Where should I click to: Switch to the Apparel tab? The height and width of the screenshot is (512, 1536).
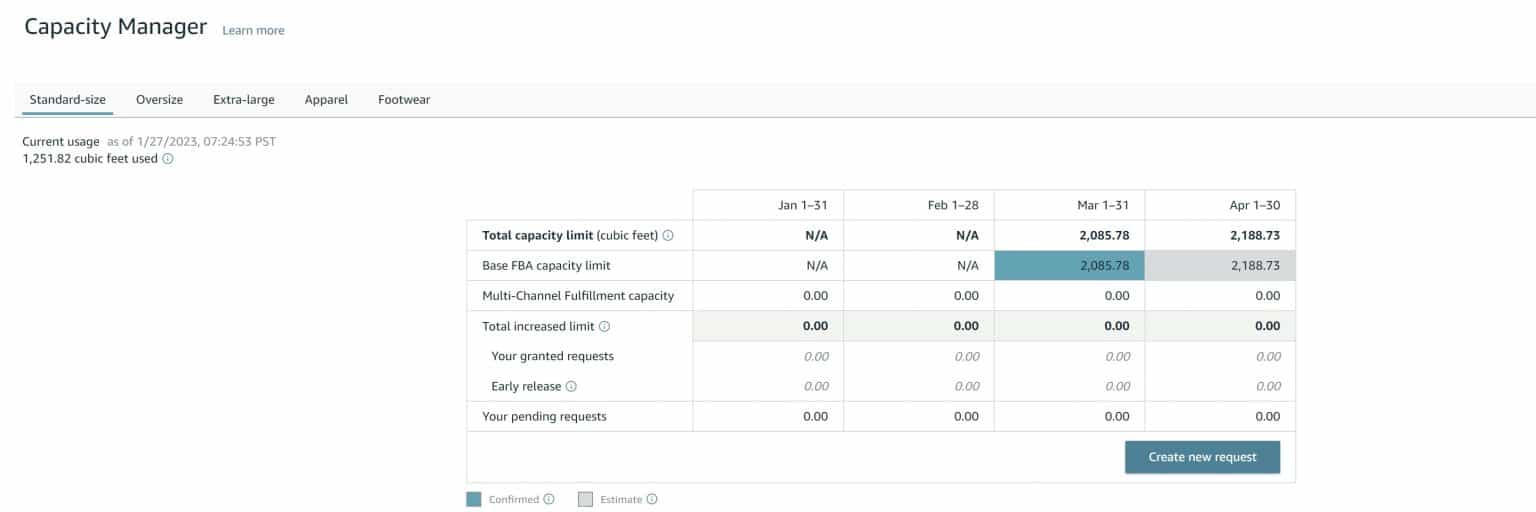[x=326, y=100]
